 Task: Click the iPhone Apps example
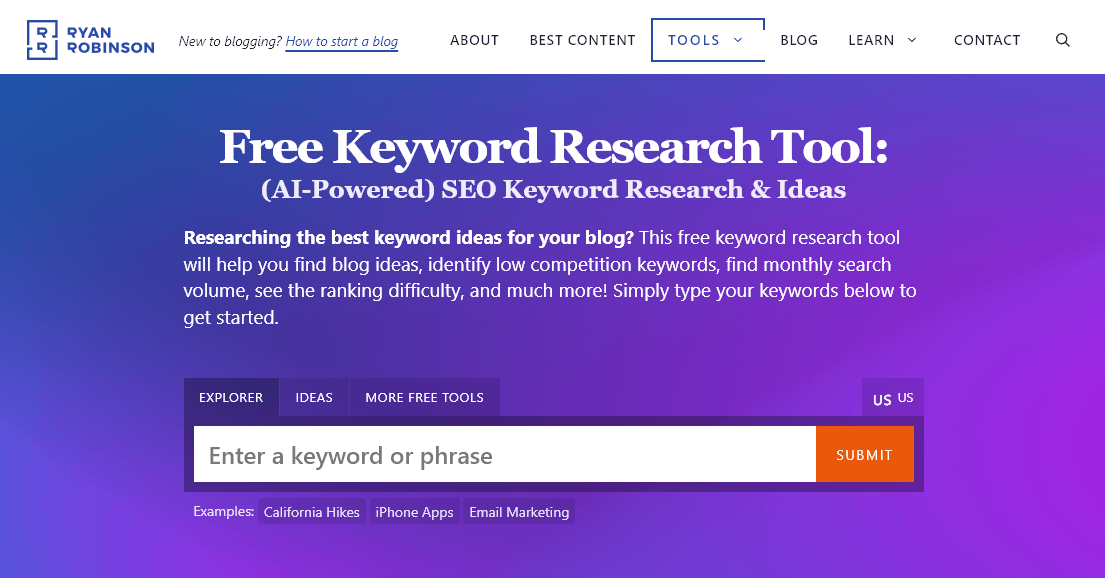(x=414, y=511)
